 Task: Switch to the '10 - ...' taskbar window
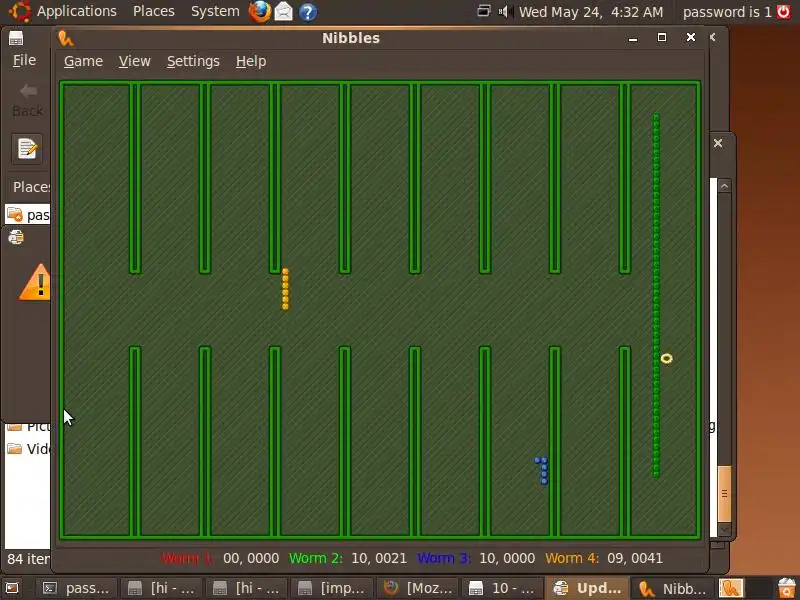tap(503, 588)
